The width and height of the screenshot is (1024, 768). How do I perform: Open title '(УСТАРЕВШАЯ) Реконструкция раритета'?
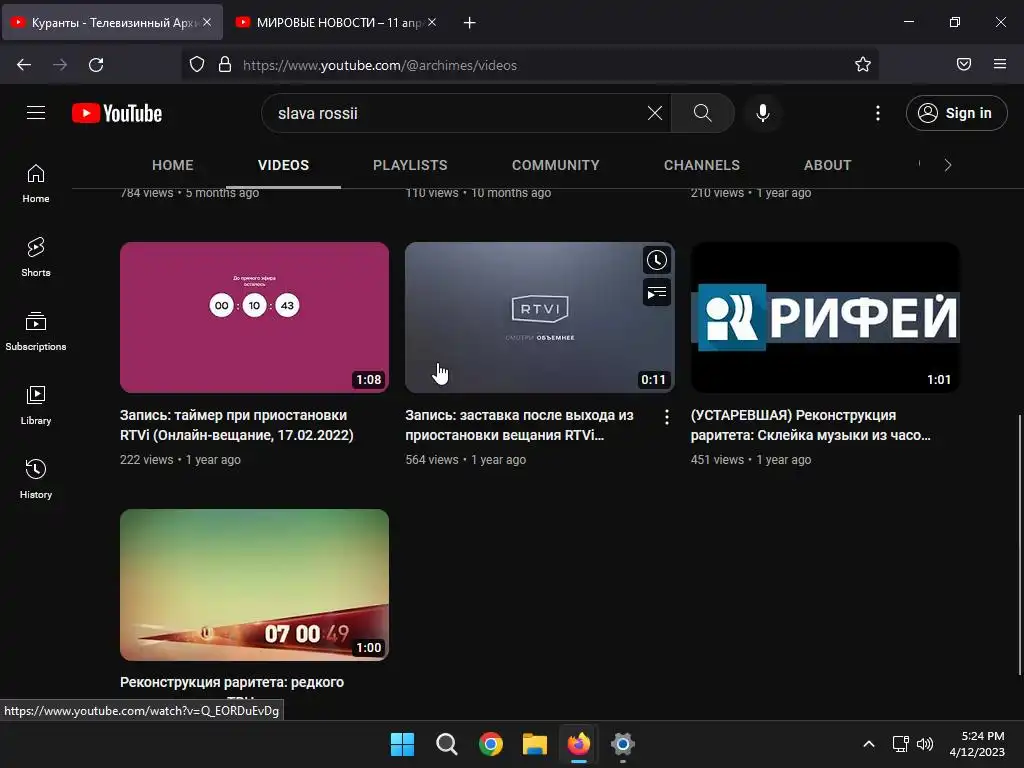810,425
